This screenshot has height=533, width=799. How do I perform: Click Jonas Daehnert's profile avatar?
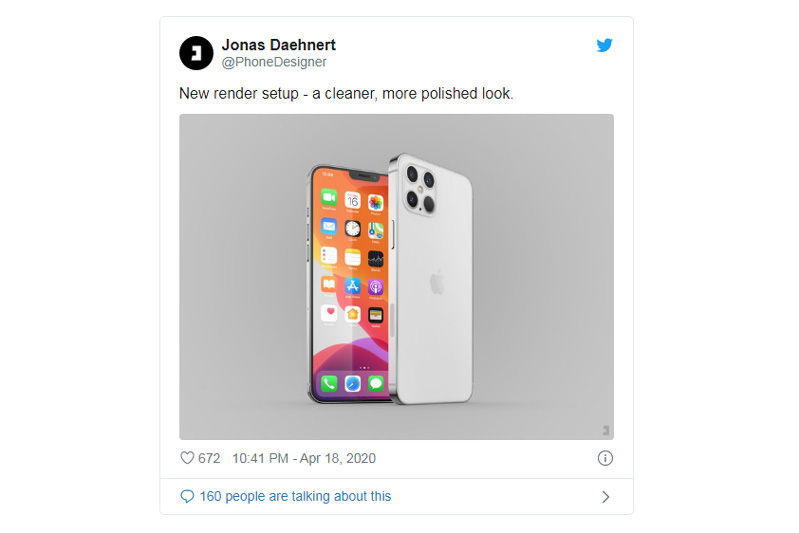pos(196,53)
